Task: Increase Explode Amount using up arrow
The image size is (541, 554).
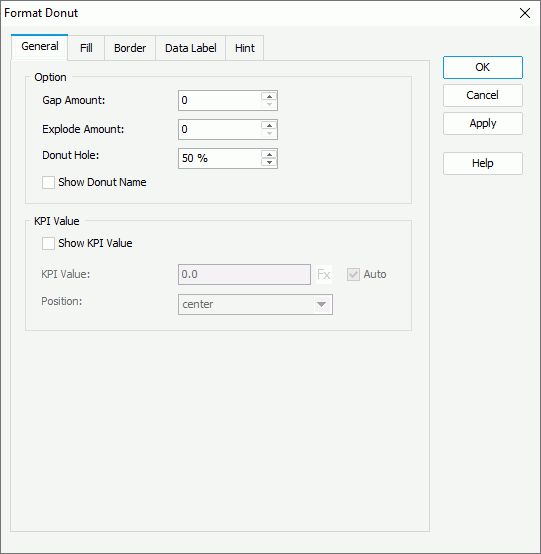Action: coord(269,125)
